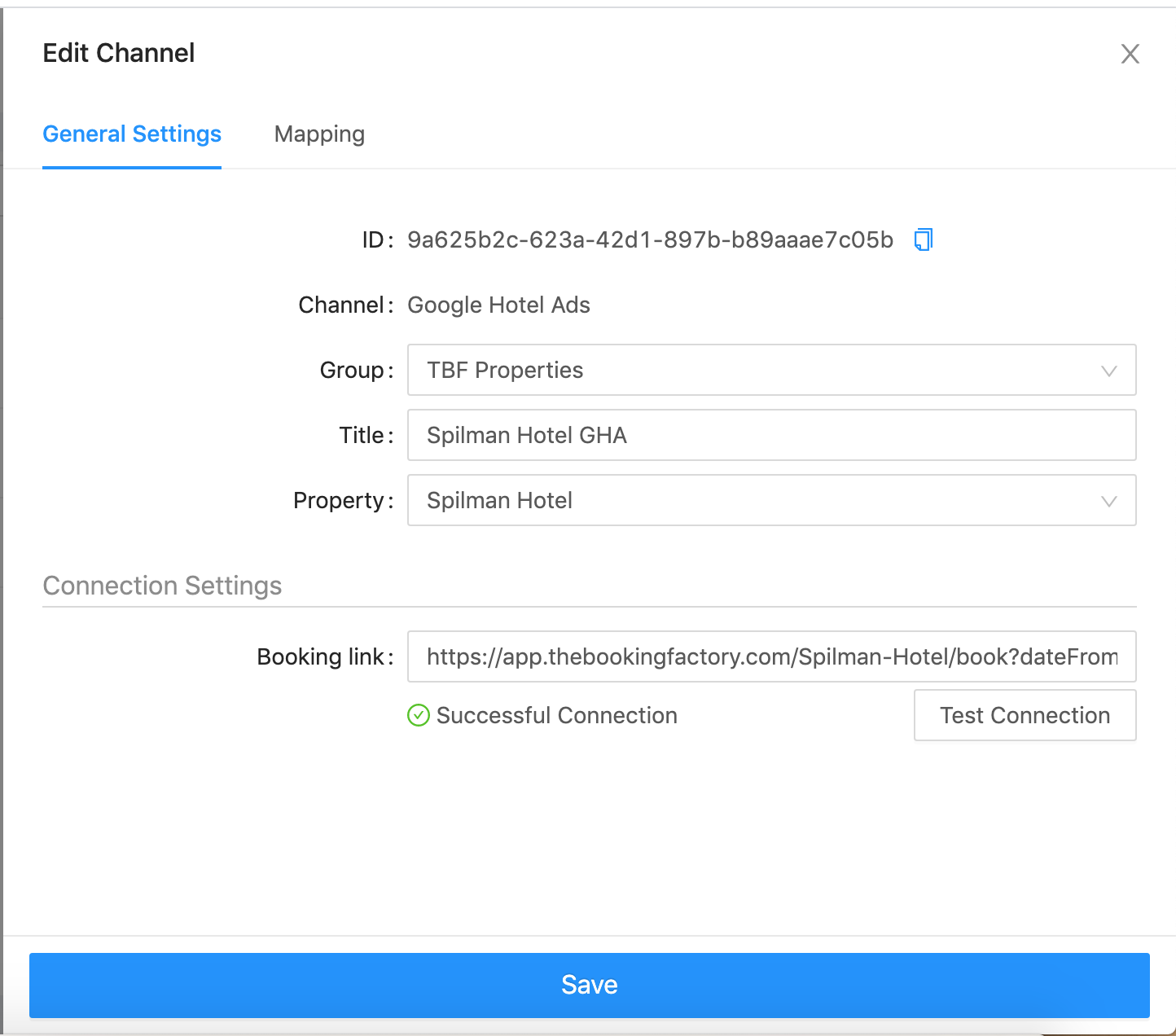The height and width of the screenshot is (1036, 1176).
Task: Click the Successful Connection status text
Action: pos(557,715)
